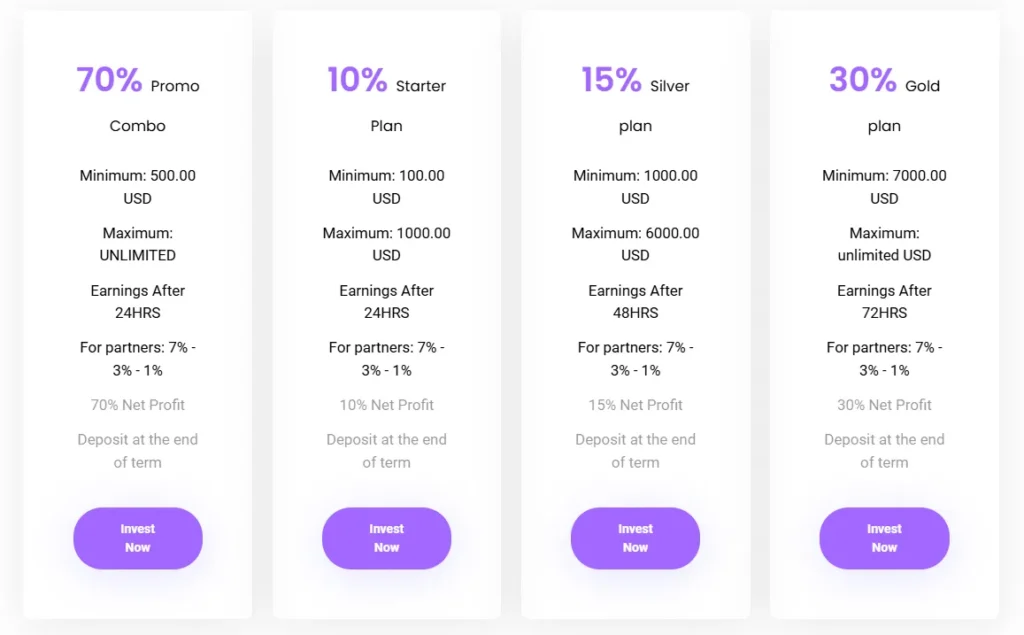Choose Invest Now on the Gold plan
This screenshot has height=635, width=1024.
click(x=884, y=538)
